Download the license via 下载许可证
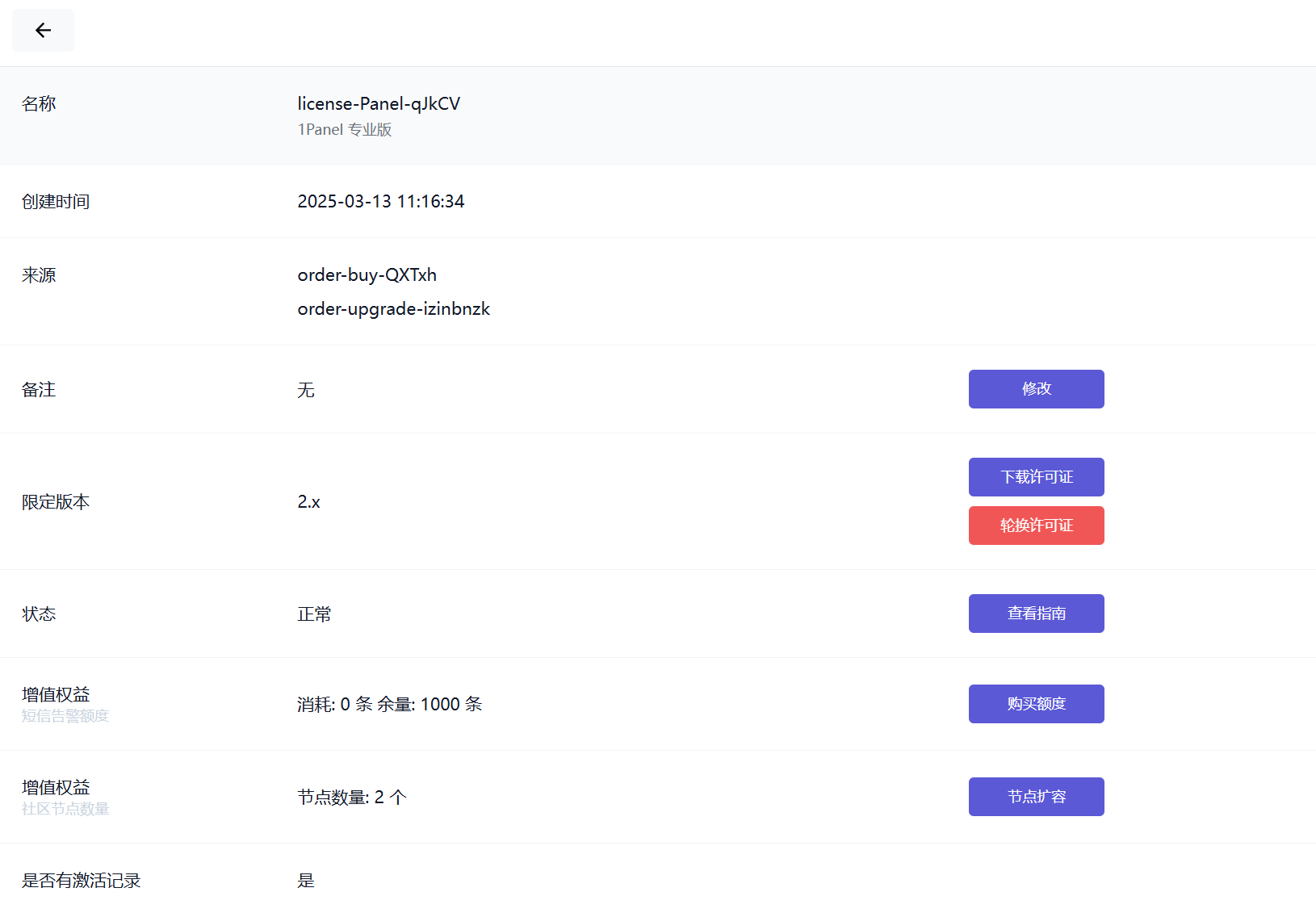 click(1036, 477)
